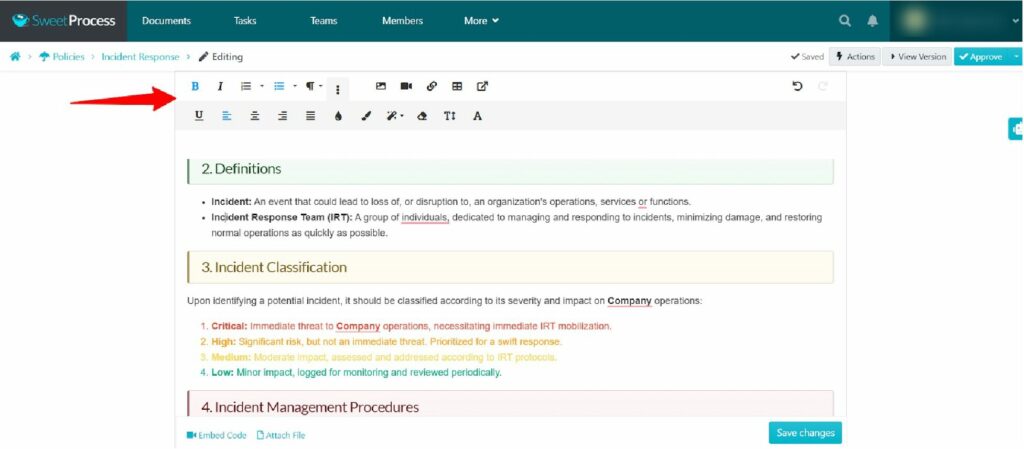Viewport: 1024px width, 449px height.
Task: Justify the text alignment
Action: pos(311,116)
